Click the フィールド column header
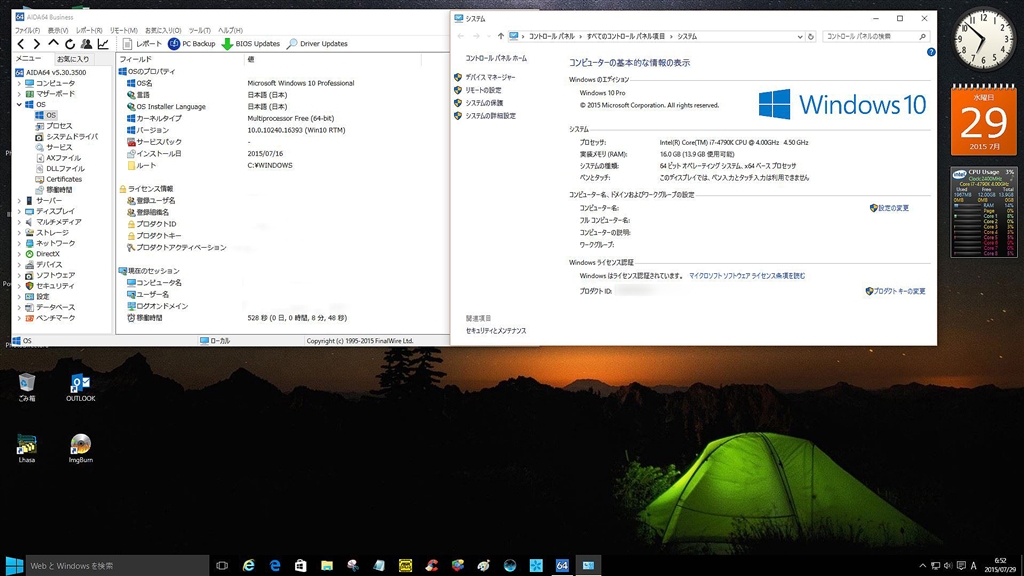Image resolution: width=1024 pixels, height=576 pixels. (x=180, y=59)
